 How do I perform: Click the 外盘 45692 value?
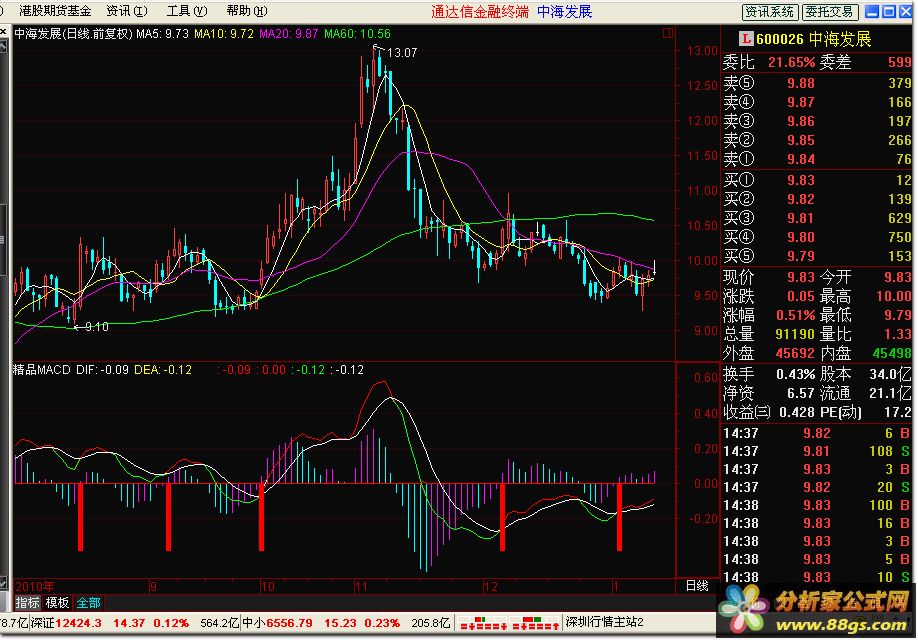(x=794, y=353)
